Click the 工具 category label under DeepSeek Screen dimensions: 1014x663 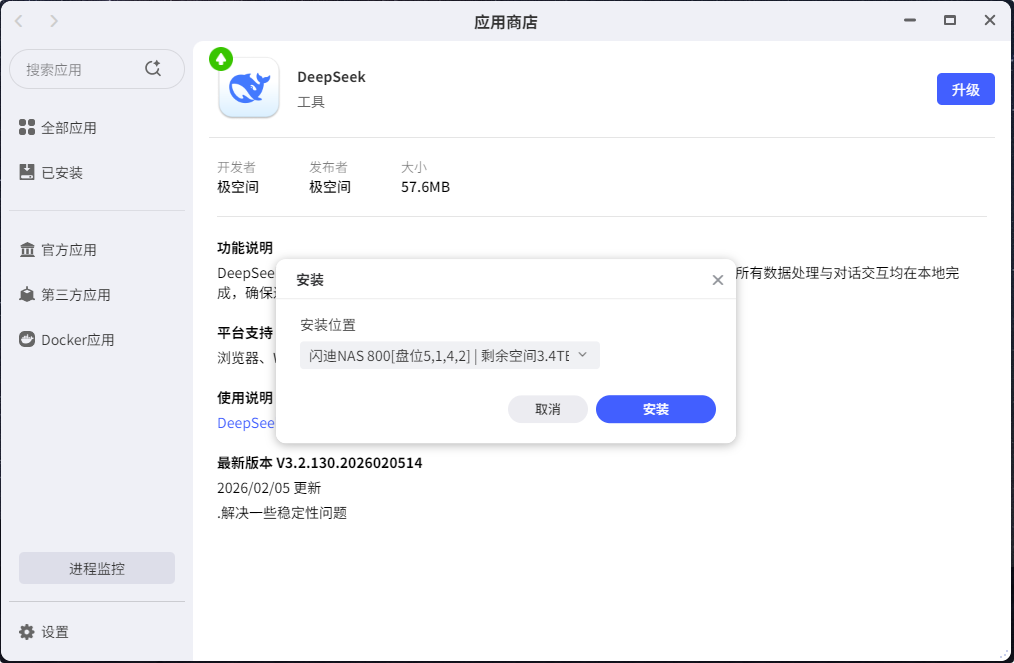[311, 102]
